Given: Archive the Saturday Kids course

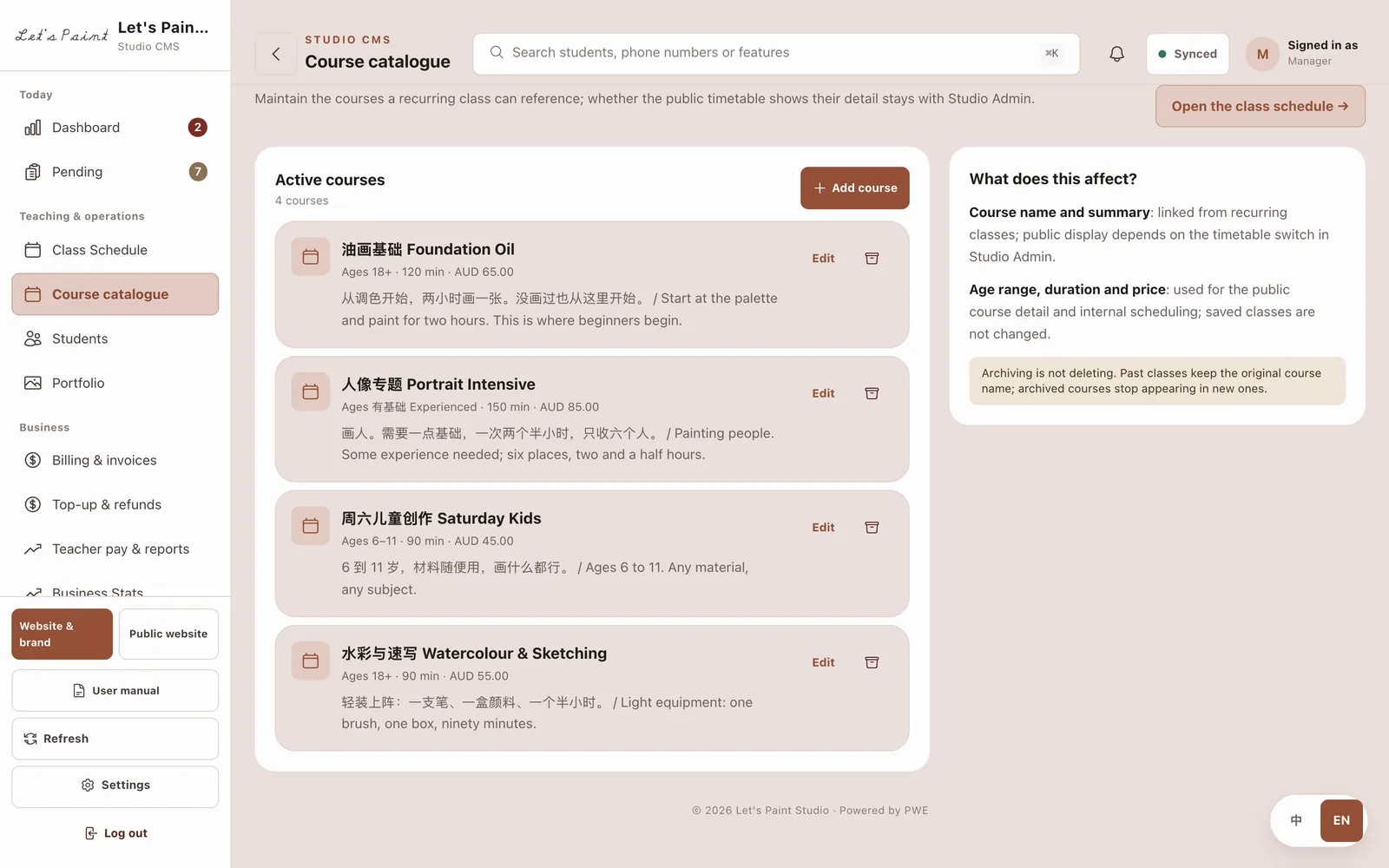Looking at the screenshot, I should (x=872, y=528).
